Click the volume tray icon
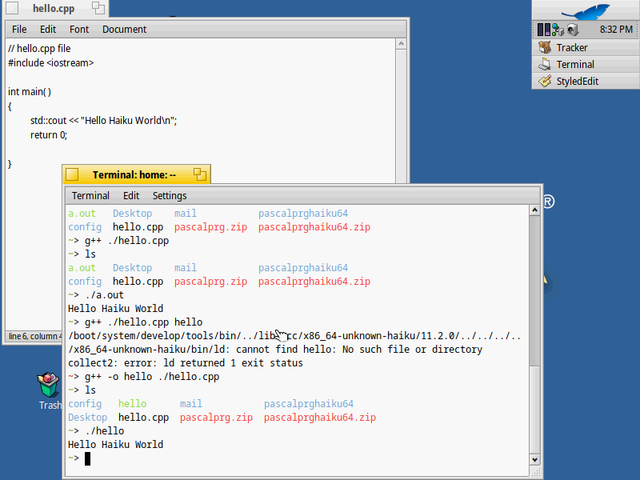The width and height of the screenshot is (640, 480). point(573,29)
